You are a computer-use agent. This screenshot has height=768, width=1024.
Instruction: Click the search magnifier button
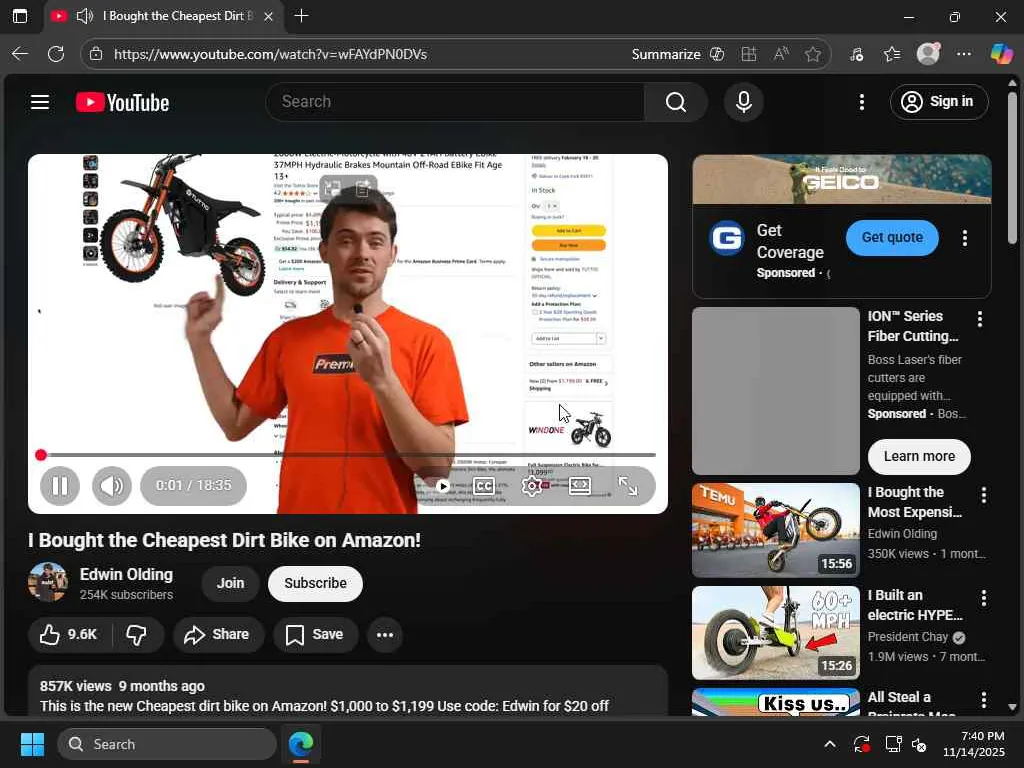point(675,102)
